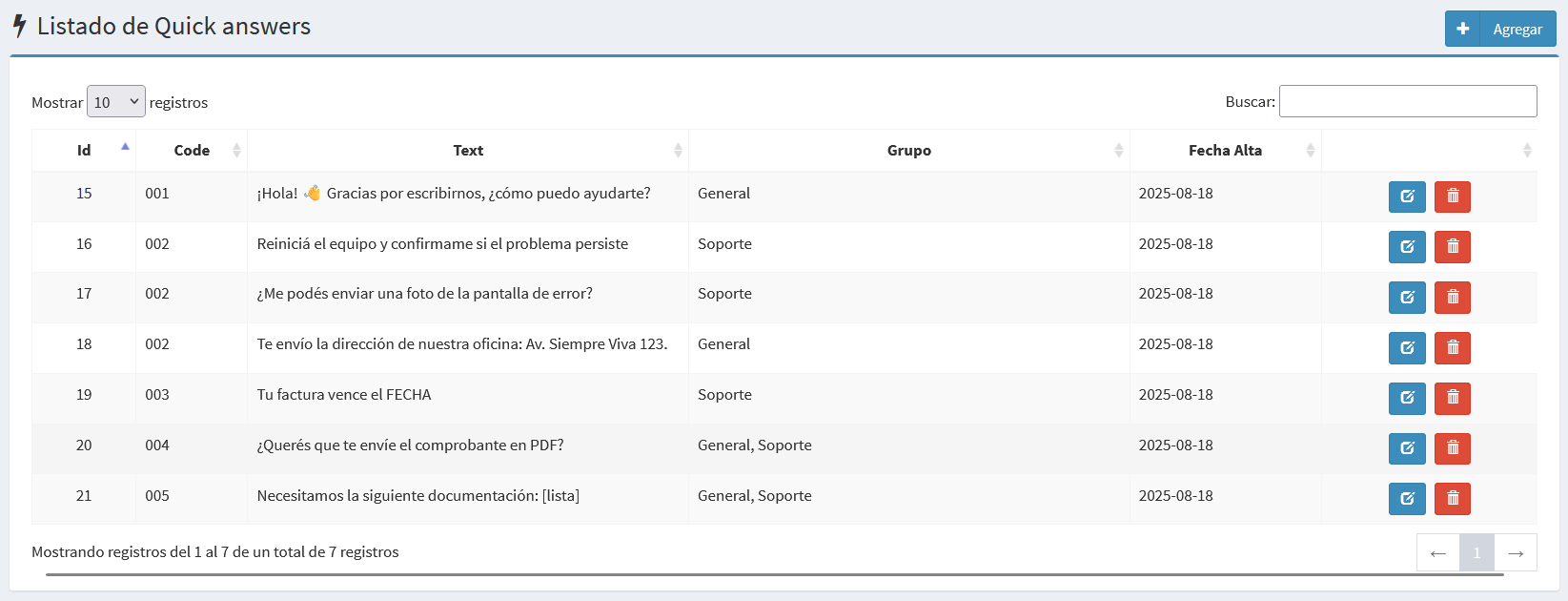This screenshot has width=1568, height=601.
Task: Click the text '¿Me podés enviar una foto'
Action: [425, 294]
